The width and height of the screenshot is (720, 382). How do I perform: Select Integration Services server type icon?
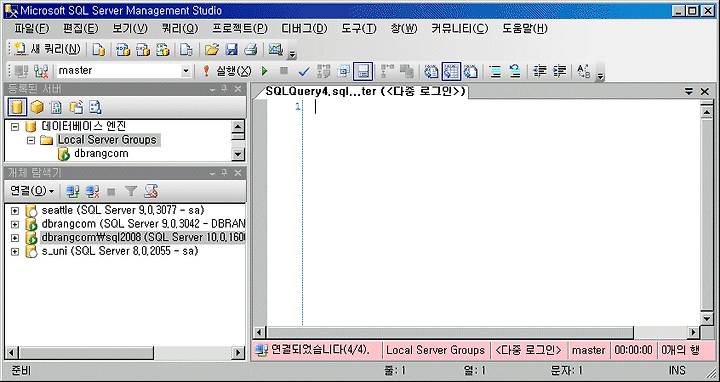(x=95, y=107)
